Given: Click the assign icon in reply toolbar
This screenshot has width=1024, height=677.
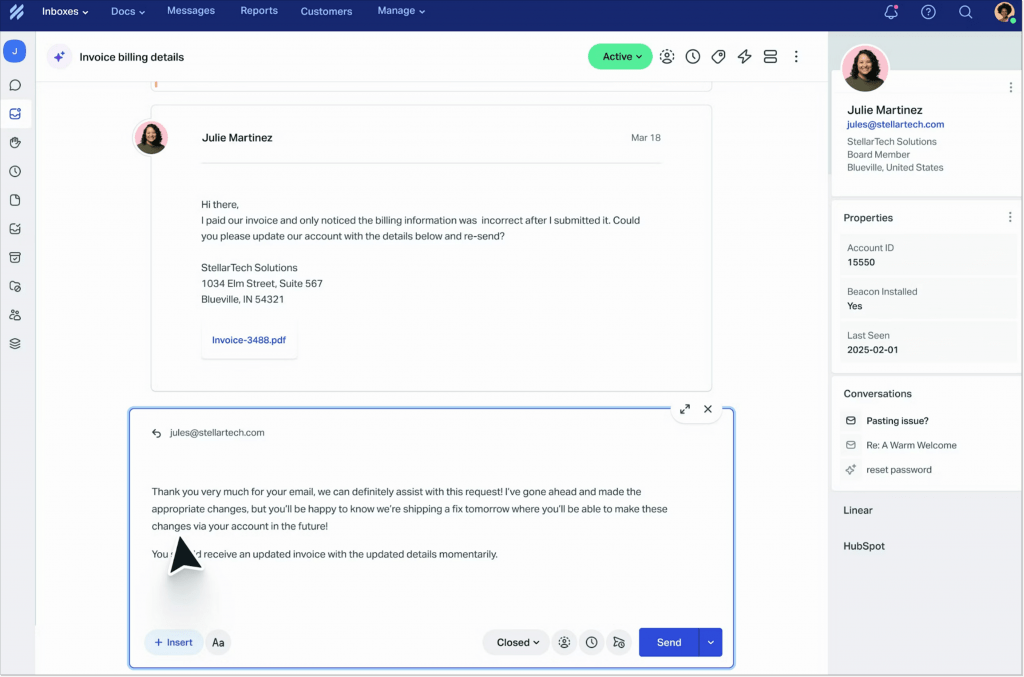Looking at the screenshot, I should tap(564, 642).
